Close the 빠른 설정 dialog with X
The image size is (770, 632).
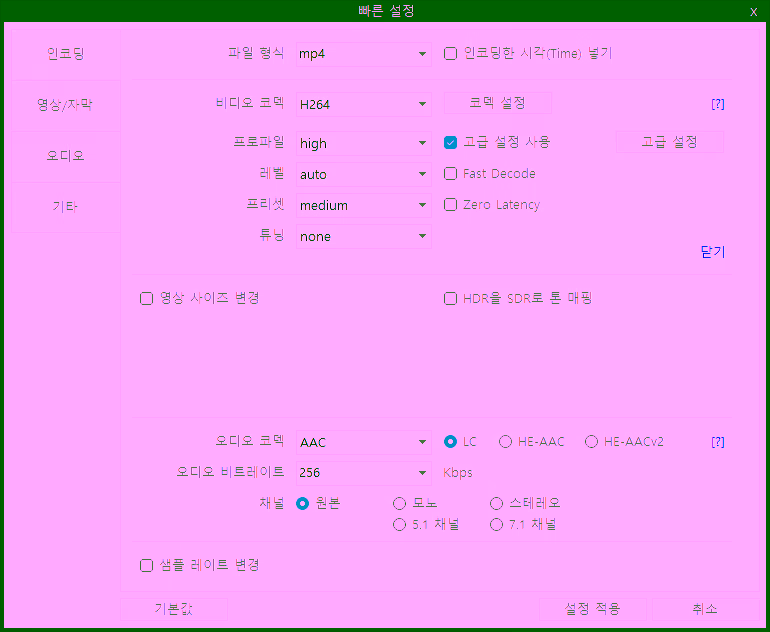[753, 12]
